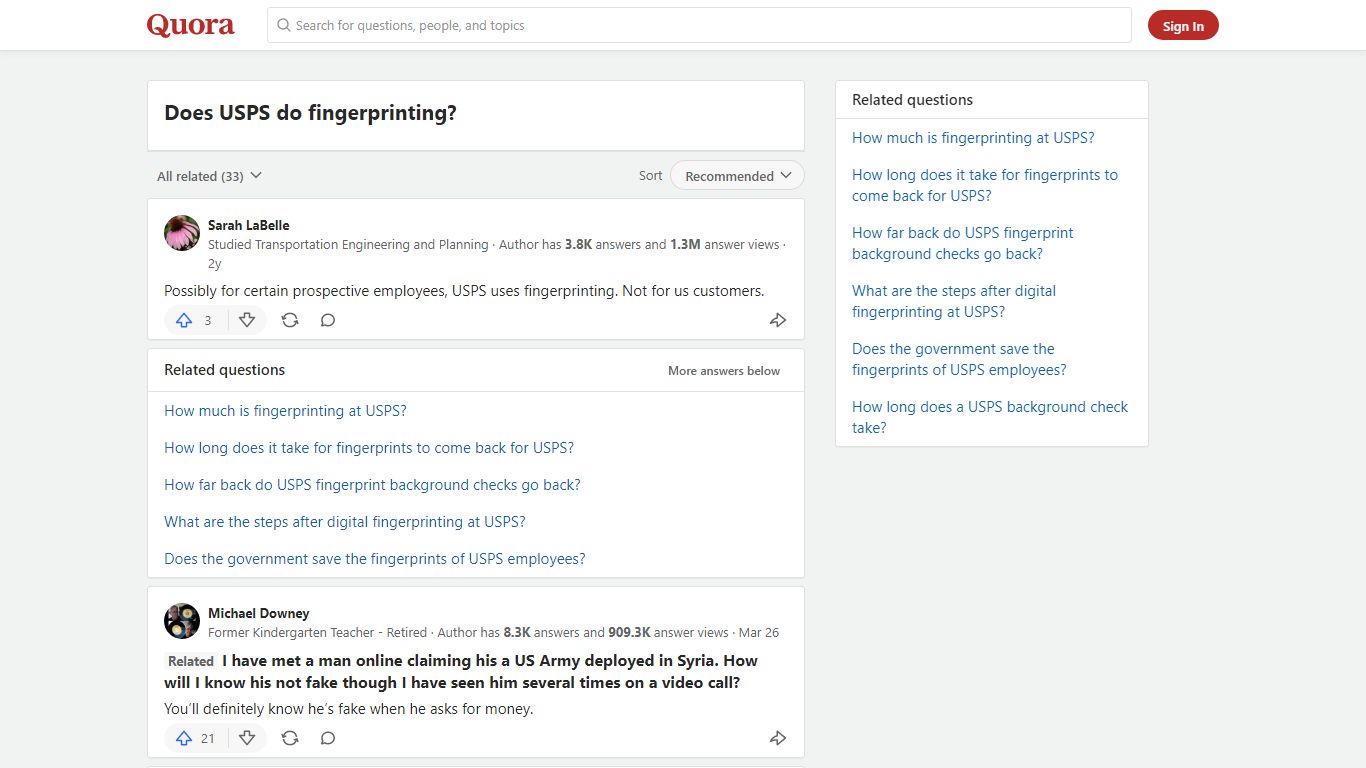Downvote Michael Downey's answer

(x=247, y=738)
